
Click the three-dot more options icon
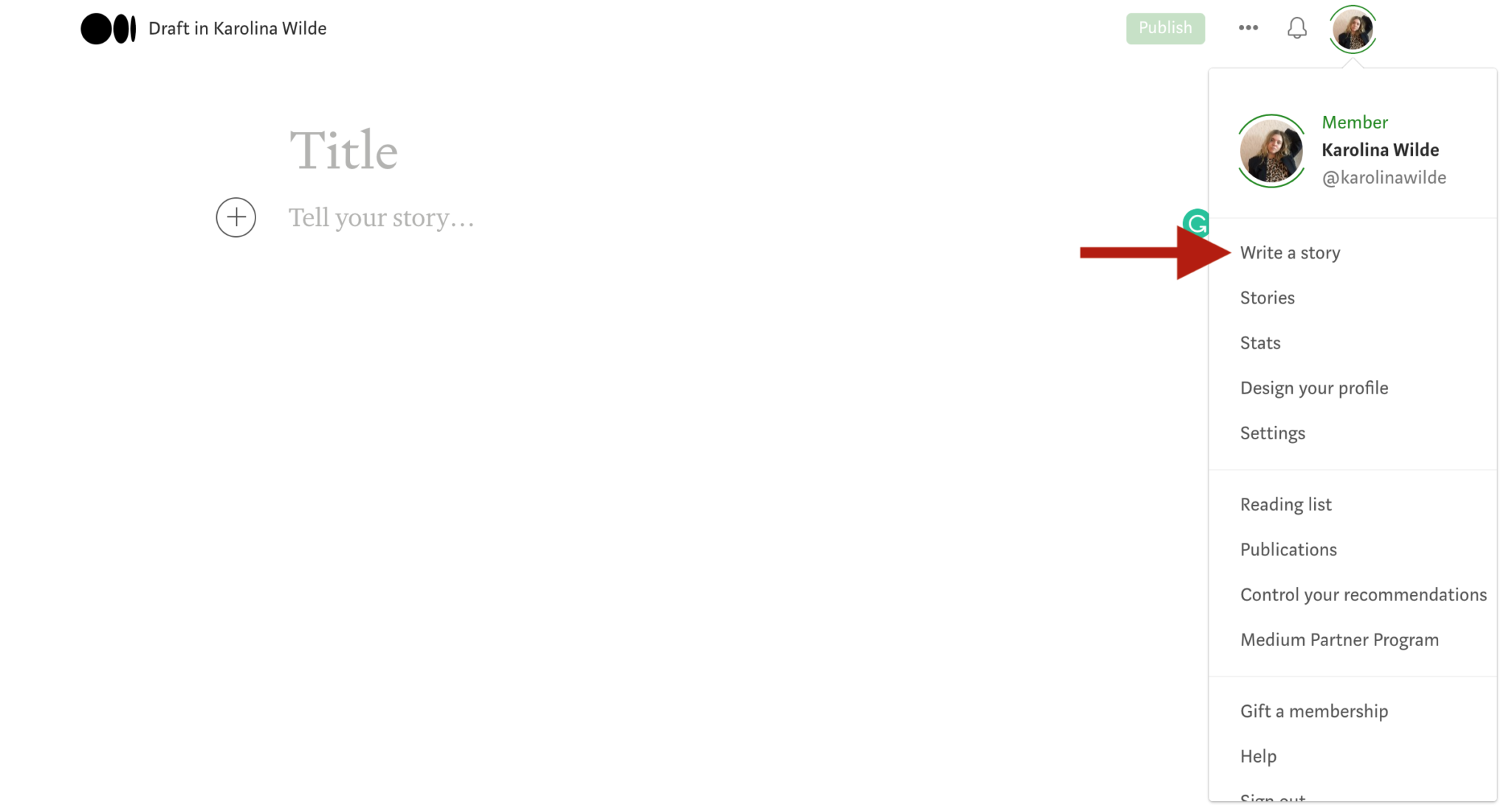1248,28
